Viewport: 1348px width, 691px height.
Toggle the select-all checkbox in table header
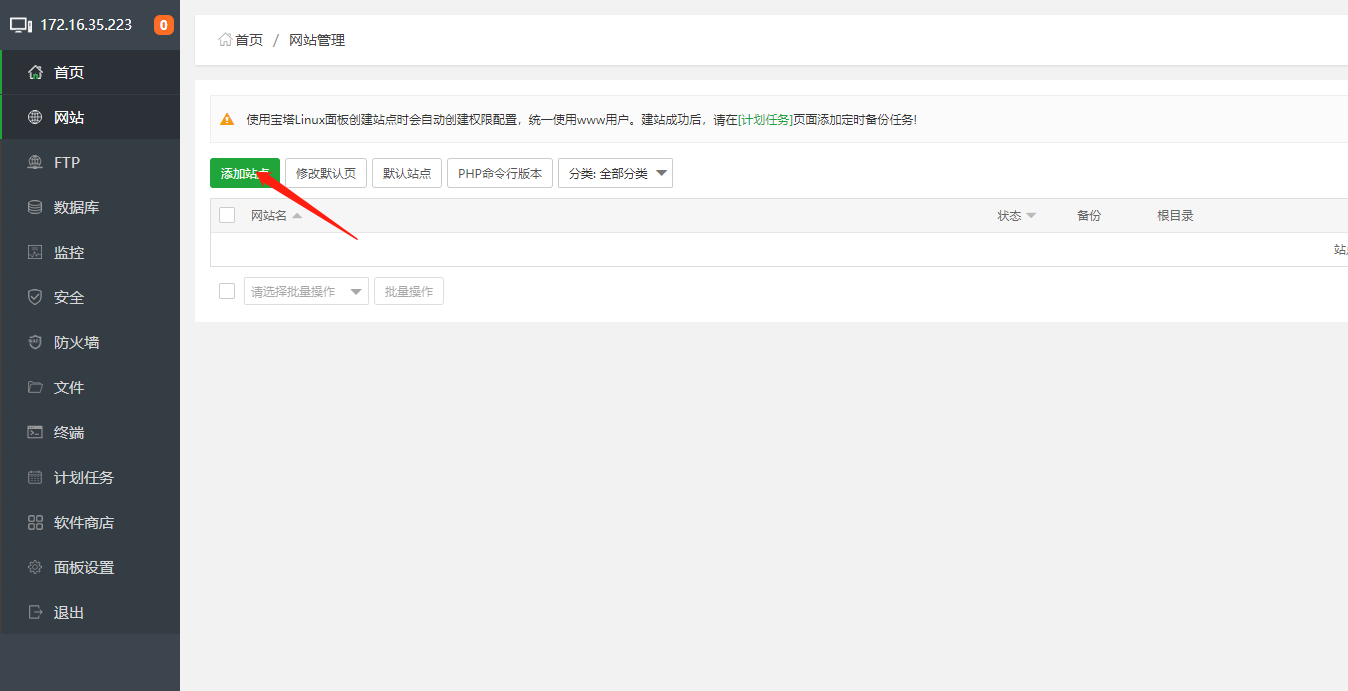[x=227, y=215]
